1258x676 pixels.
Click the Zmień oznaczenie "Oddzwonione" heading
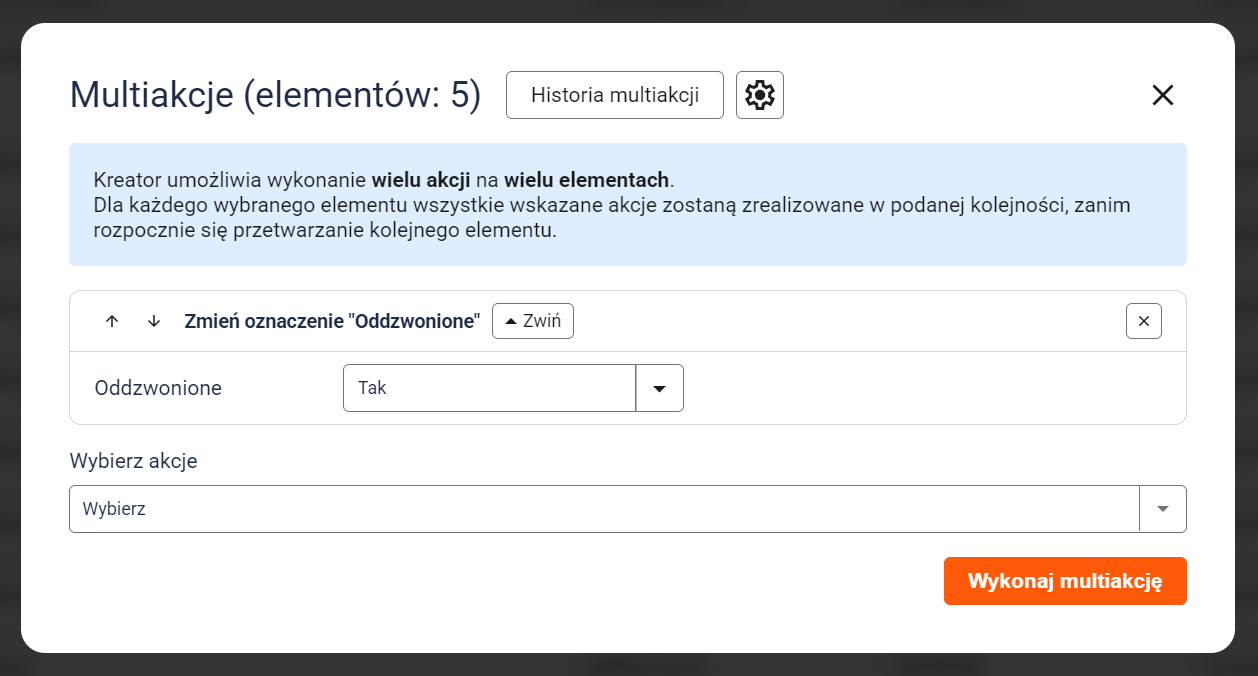coord(332,321)
